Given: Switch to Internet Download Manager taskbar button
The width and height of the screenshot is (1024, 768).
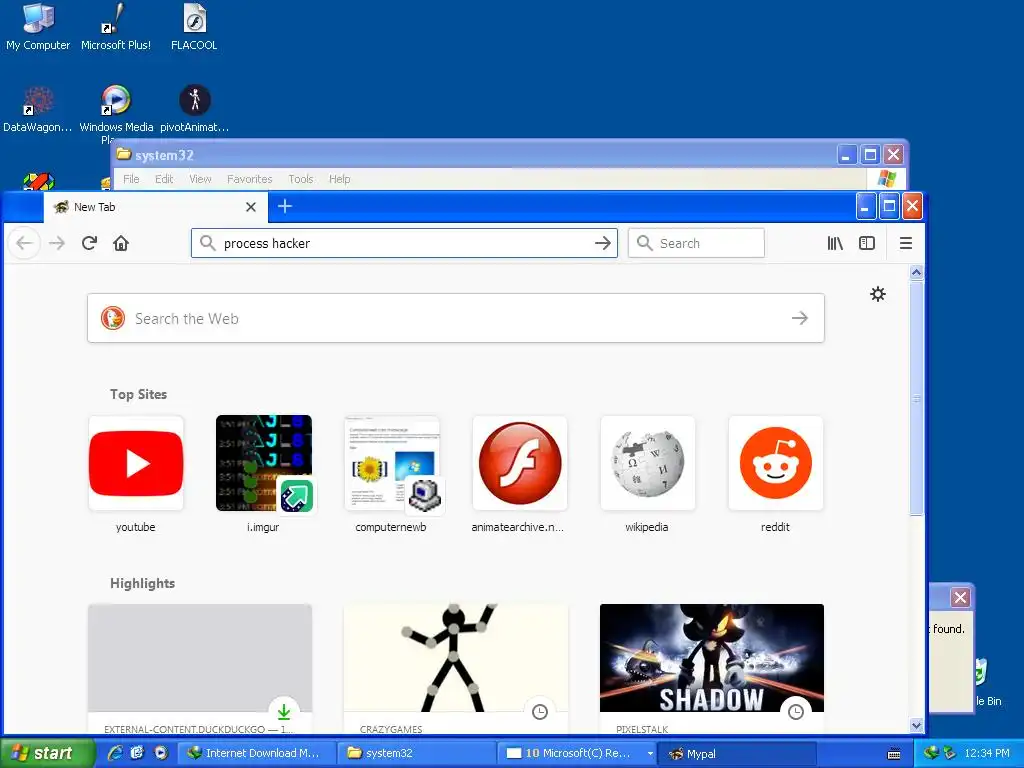Looking at the screenshot, I should tap(257, 753).
